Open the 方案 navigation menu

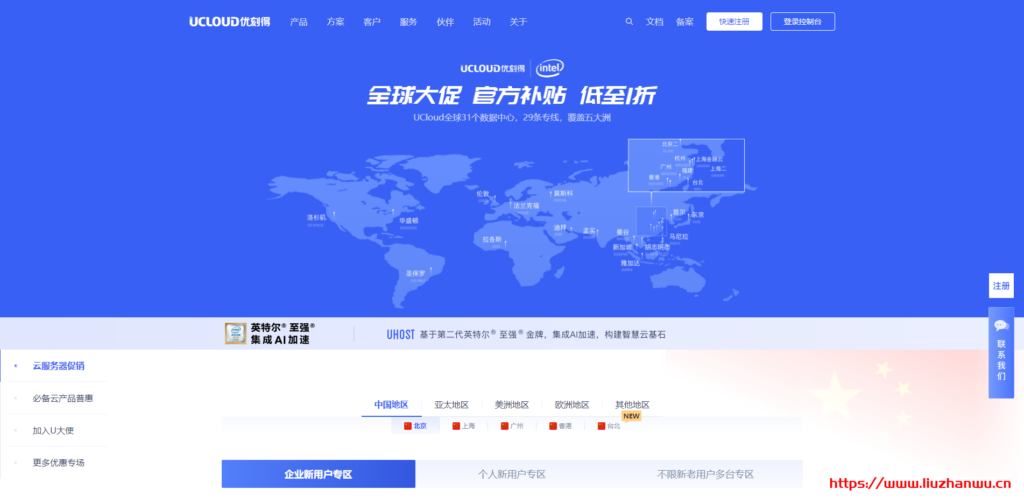336,22
